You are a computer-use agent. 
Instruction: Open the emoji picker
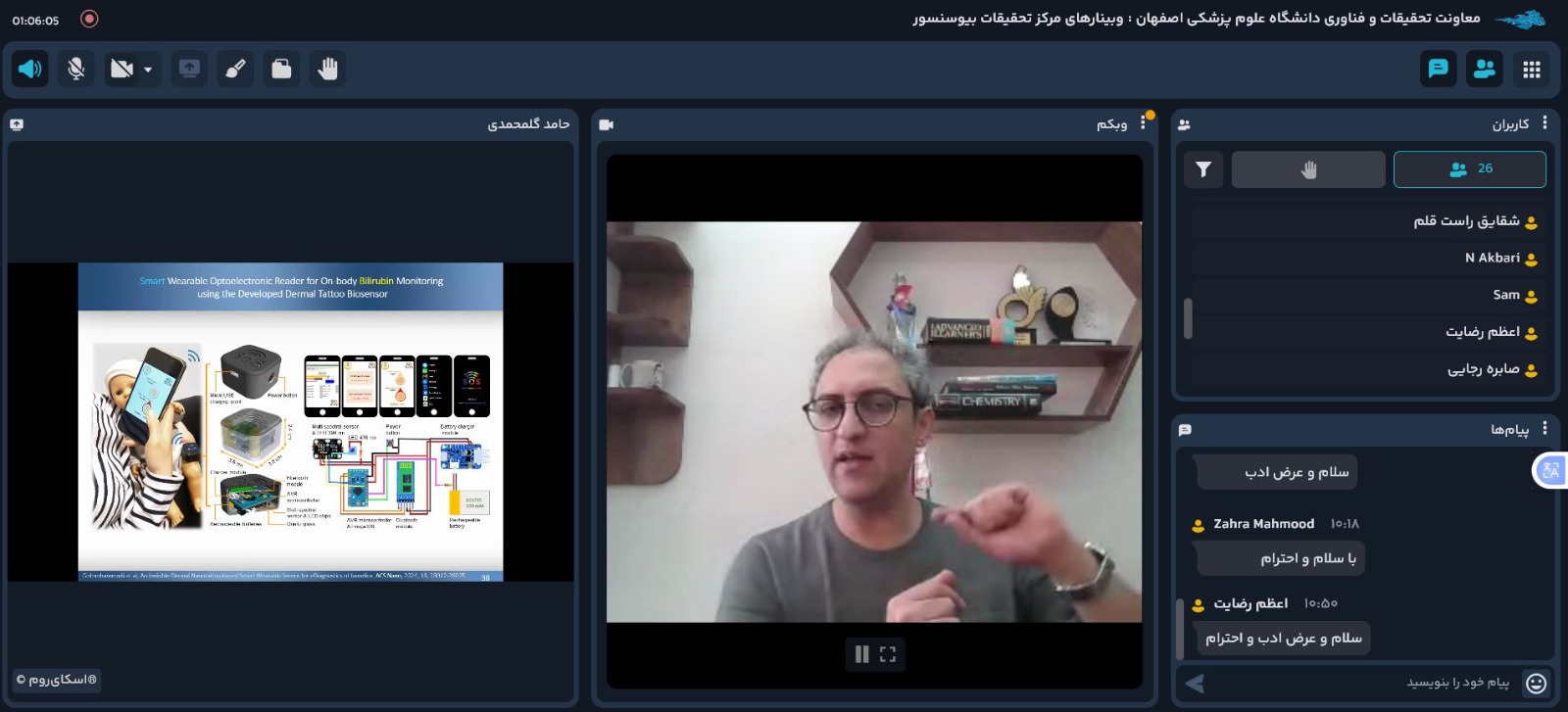point(1536,684)
